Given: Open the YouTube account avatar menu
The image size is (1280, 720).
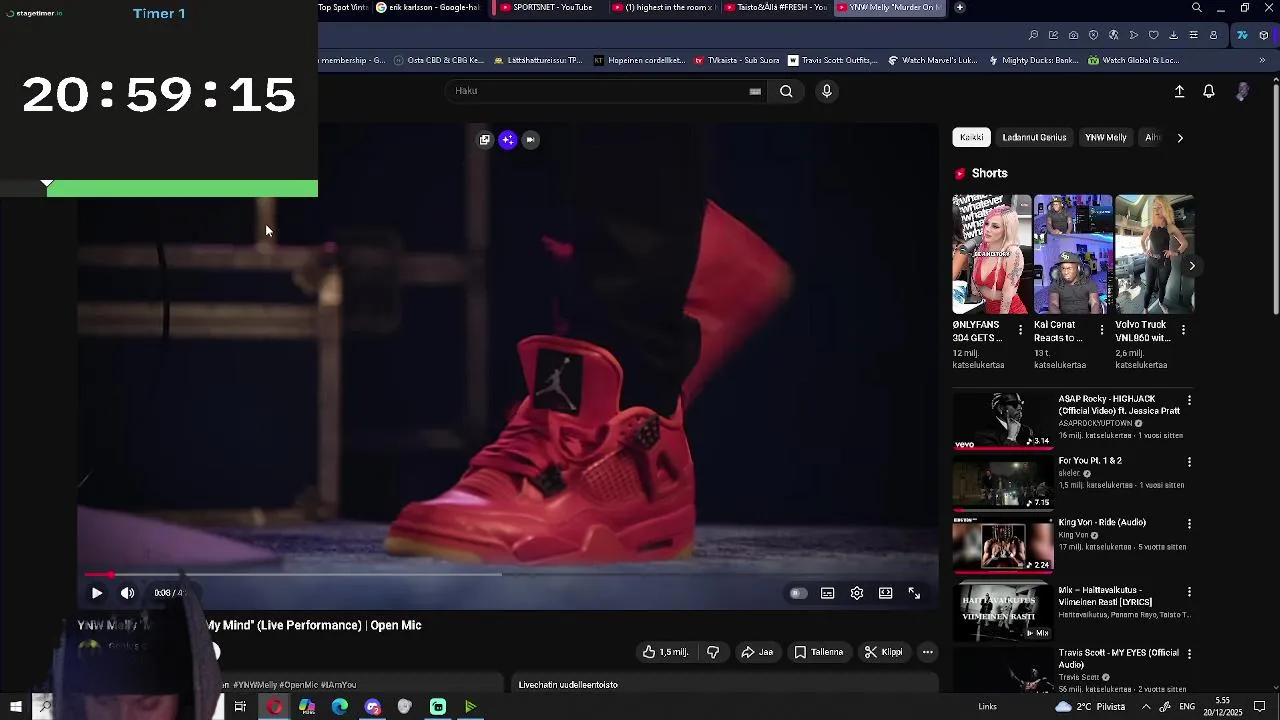Looking at the screenshot, I should (1242, 91).
